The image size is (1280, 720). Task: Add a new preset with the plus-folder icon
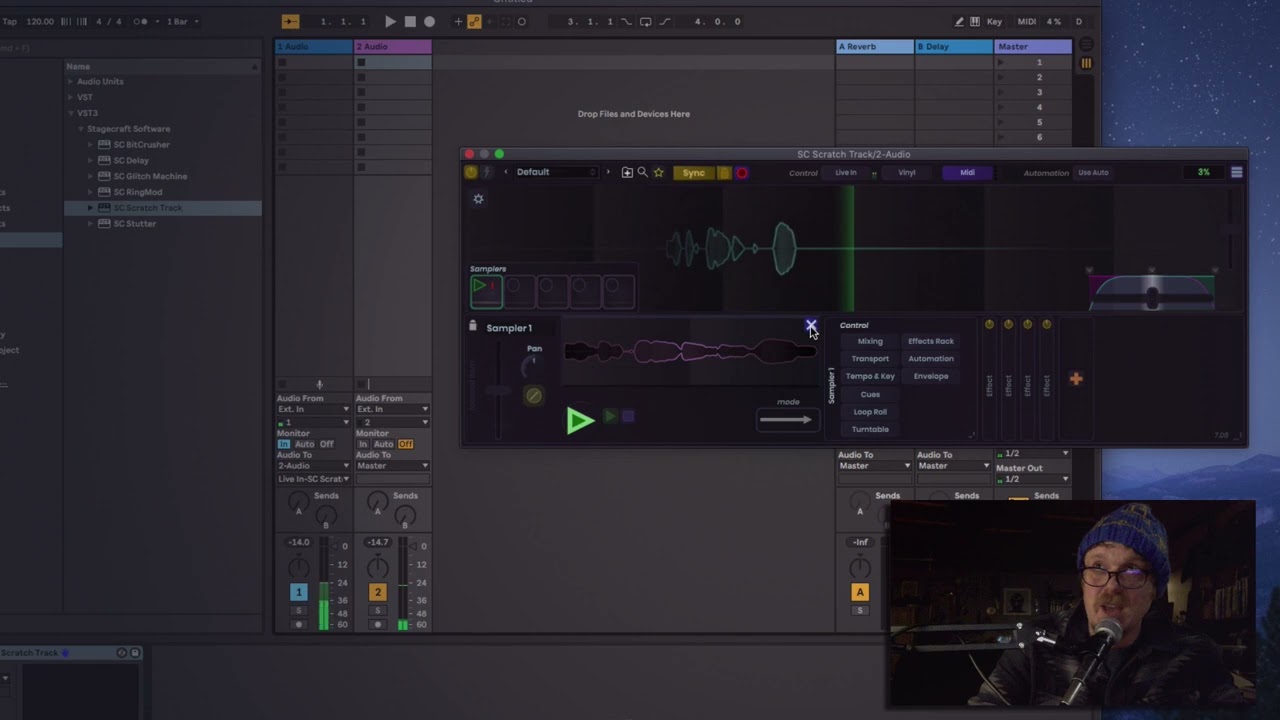[627, 172]
